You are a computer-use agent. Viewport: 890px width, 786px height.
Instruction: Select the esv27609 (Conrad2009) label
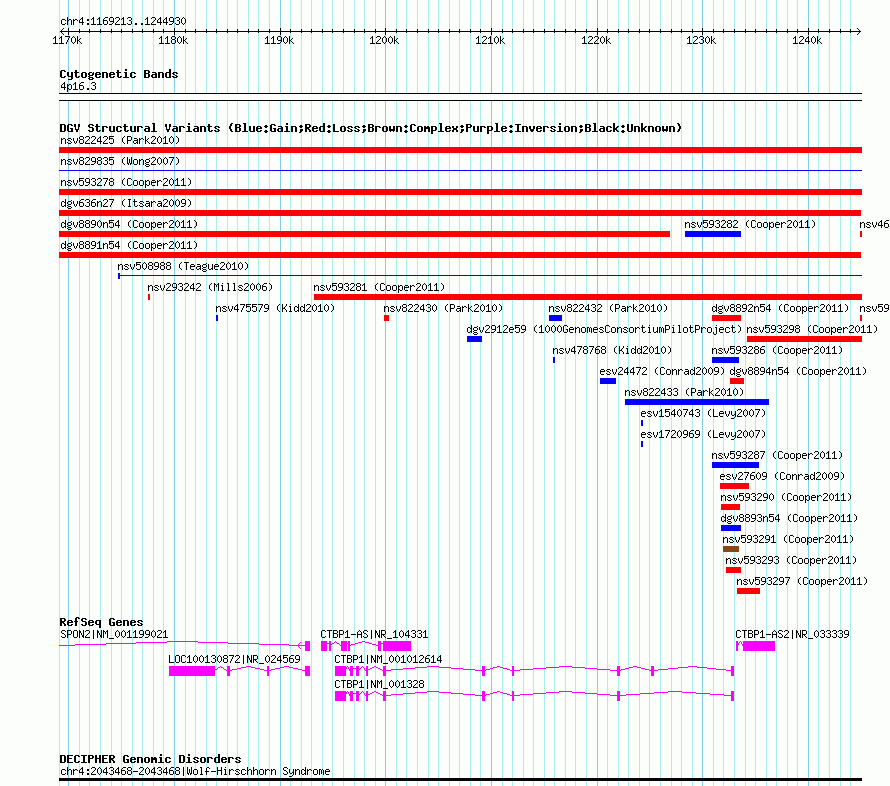tap(782, 476)
